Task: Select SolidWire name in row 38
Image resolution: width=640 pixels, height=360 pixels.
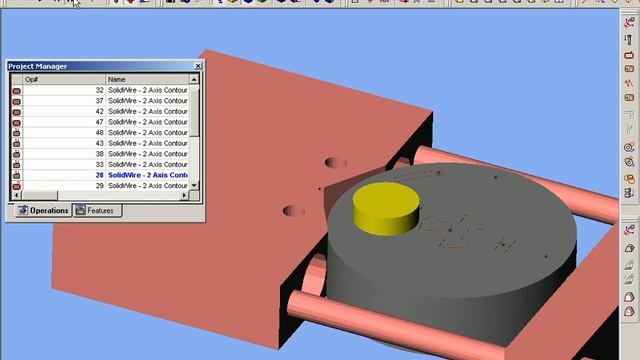Action: click(x=148, y=154)
